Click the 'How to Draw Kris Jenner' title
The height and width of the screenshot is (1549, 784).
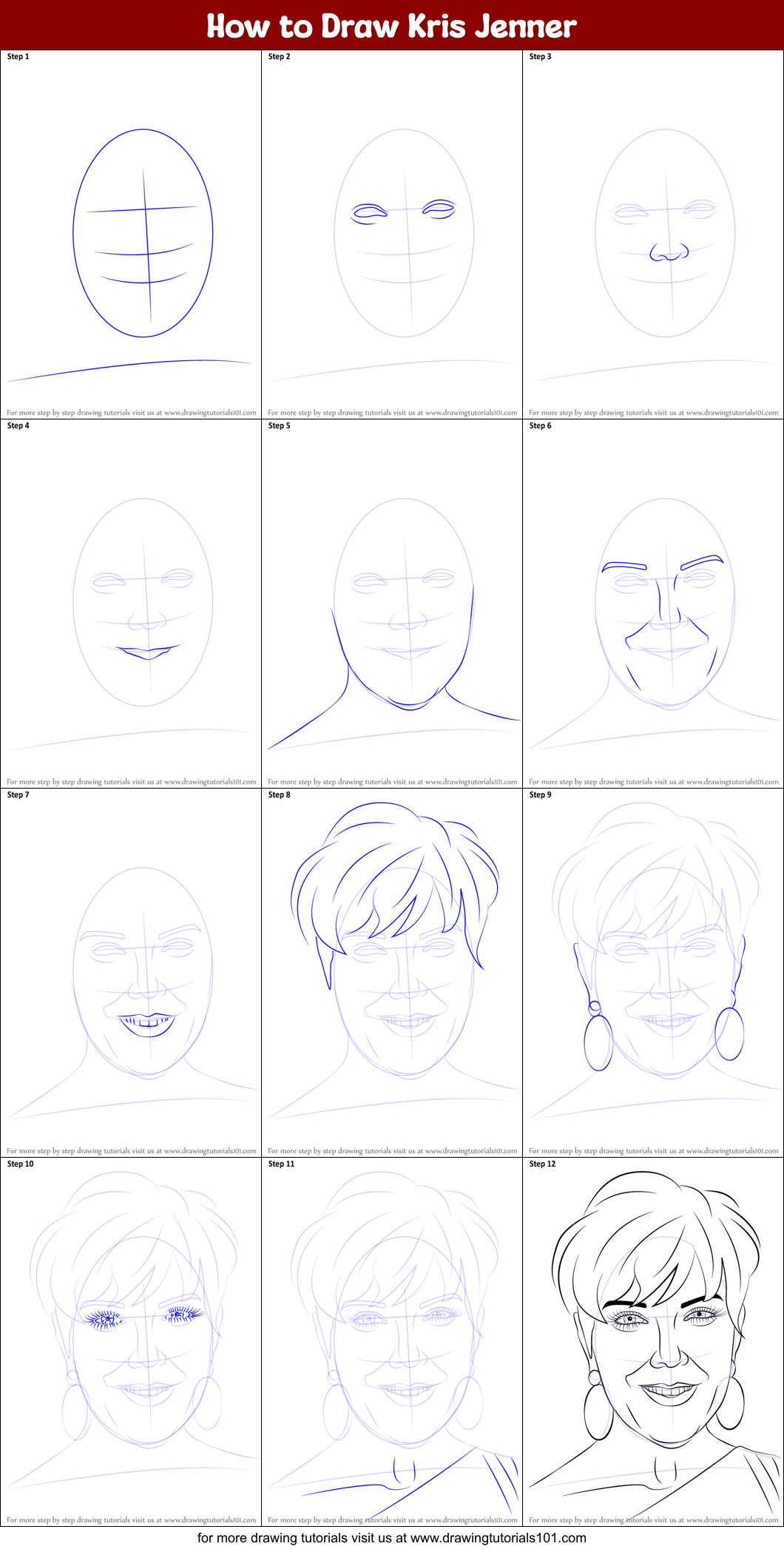point(391,26)
